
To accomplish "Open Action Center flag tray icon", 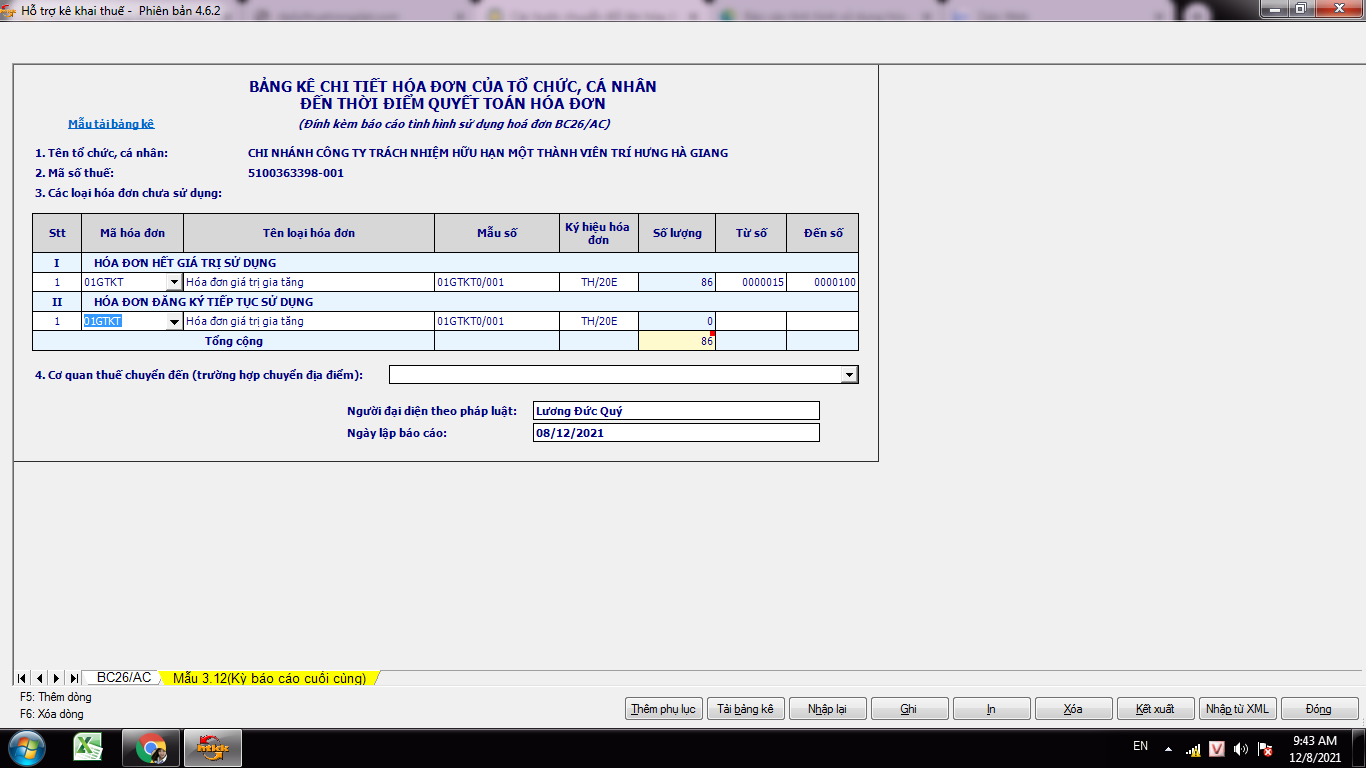I will (x=1264, y=748).
